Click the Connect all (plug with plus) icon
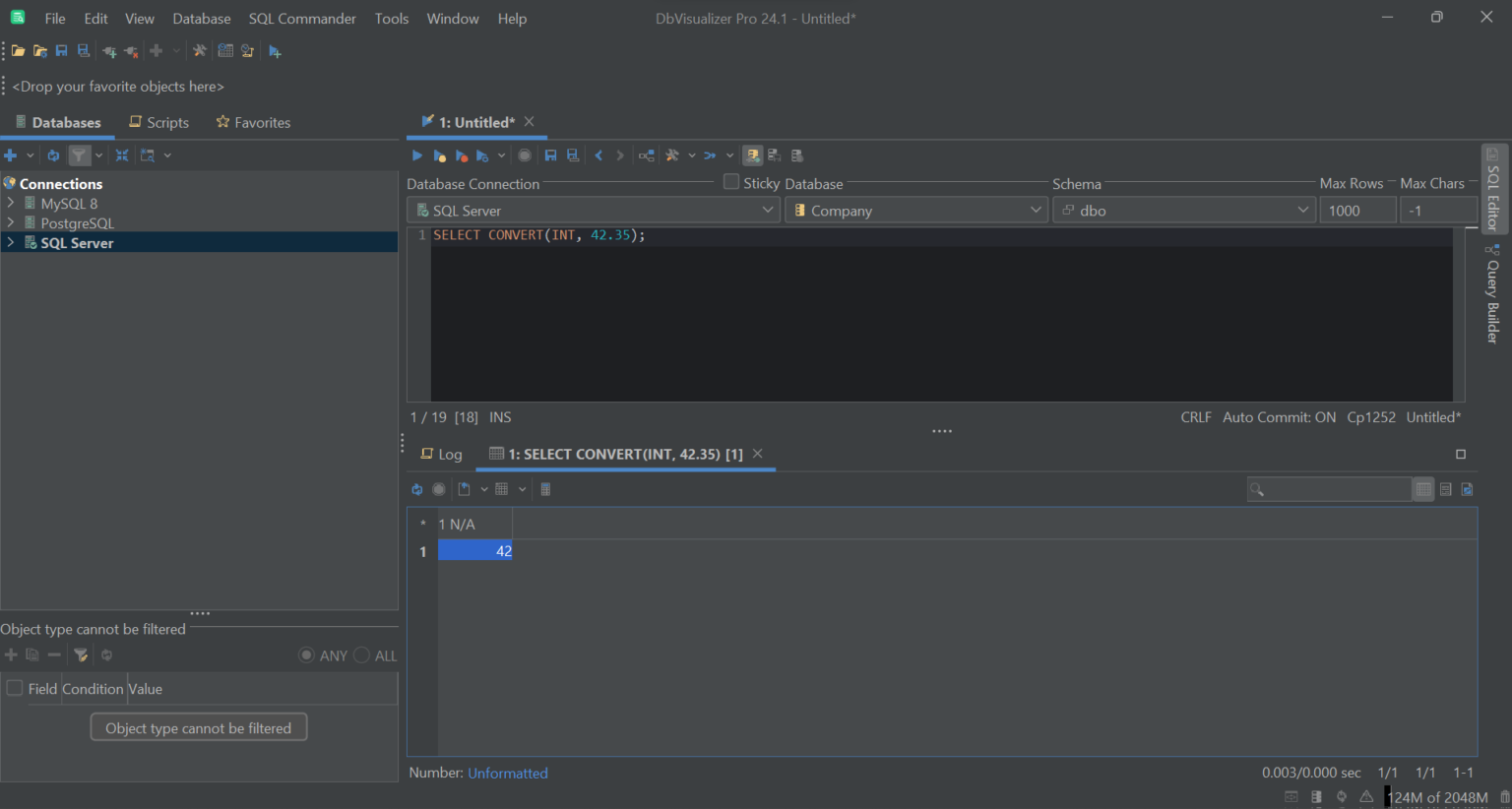 coord(109,51)
